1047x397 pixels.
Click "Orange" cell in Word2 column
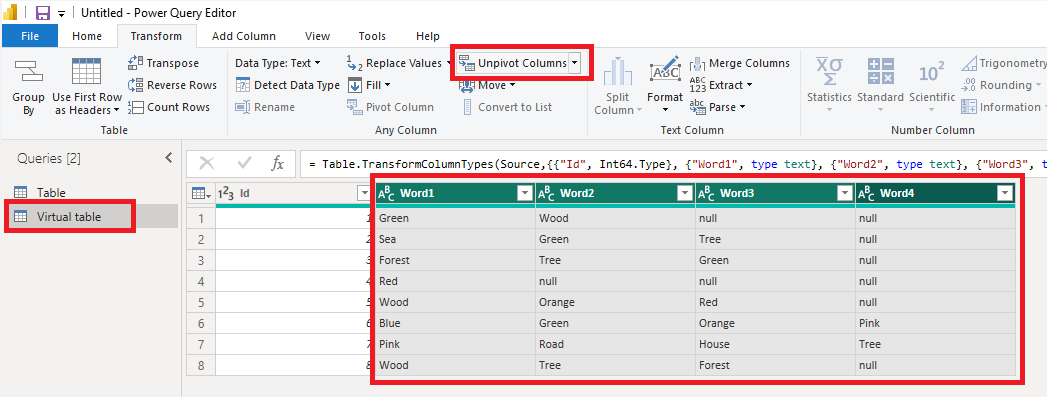click(x=615, y=302)
